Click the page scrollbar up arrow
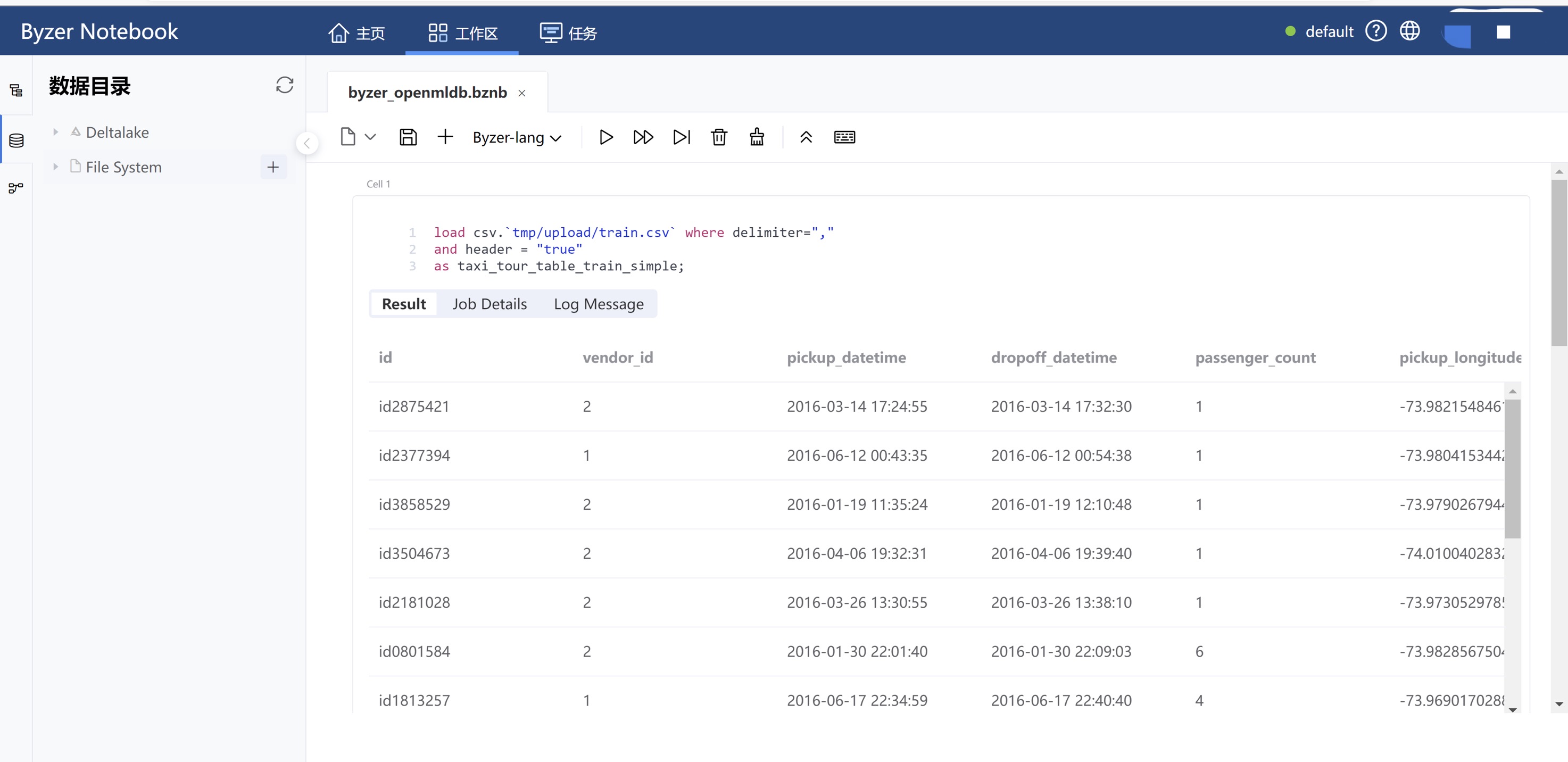1568x762 pixels. coord(1559,172)
